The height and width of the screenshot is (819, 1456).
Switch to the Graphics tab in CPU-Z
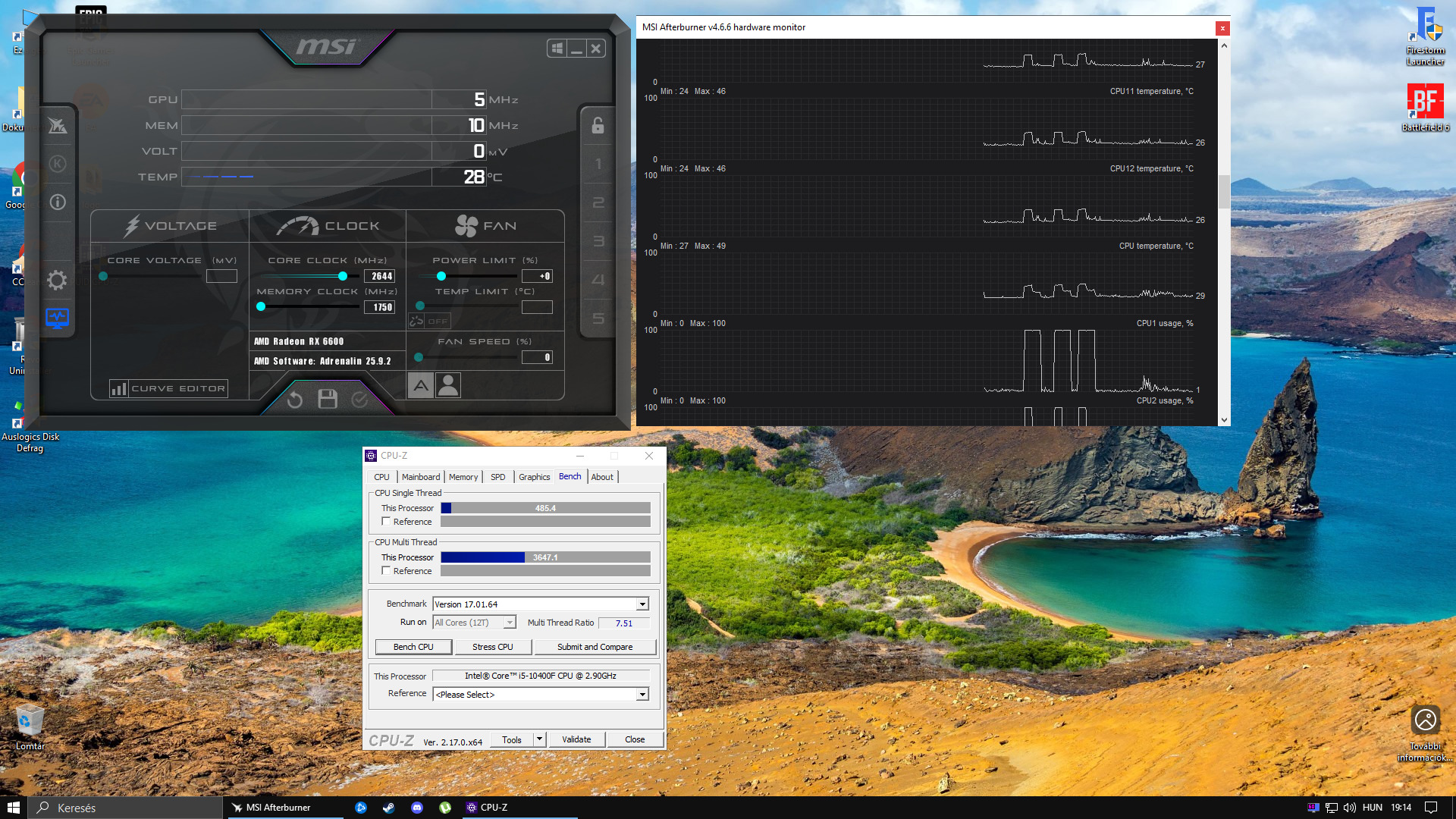pos(534,477)
